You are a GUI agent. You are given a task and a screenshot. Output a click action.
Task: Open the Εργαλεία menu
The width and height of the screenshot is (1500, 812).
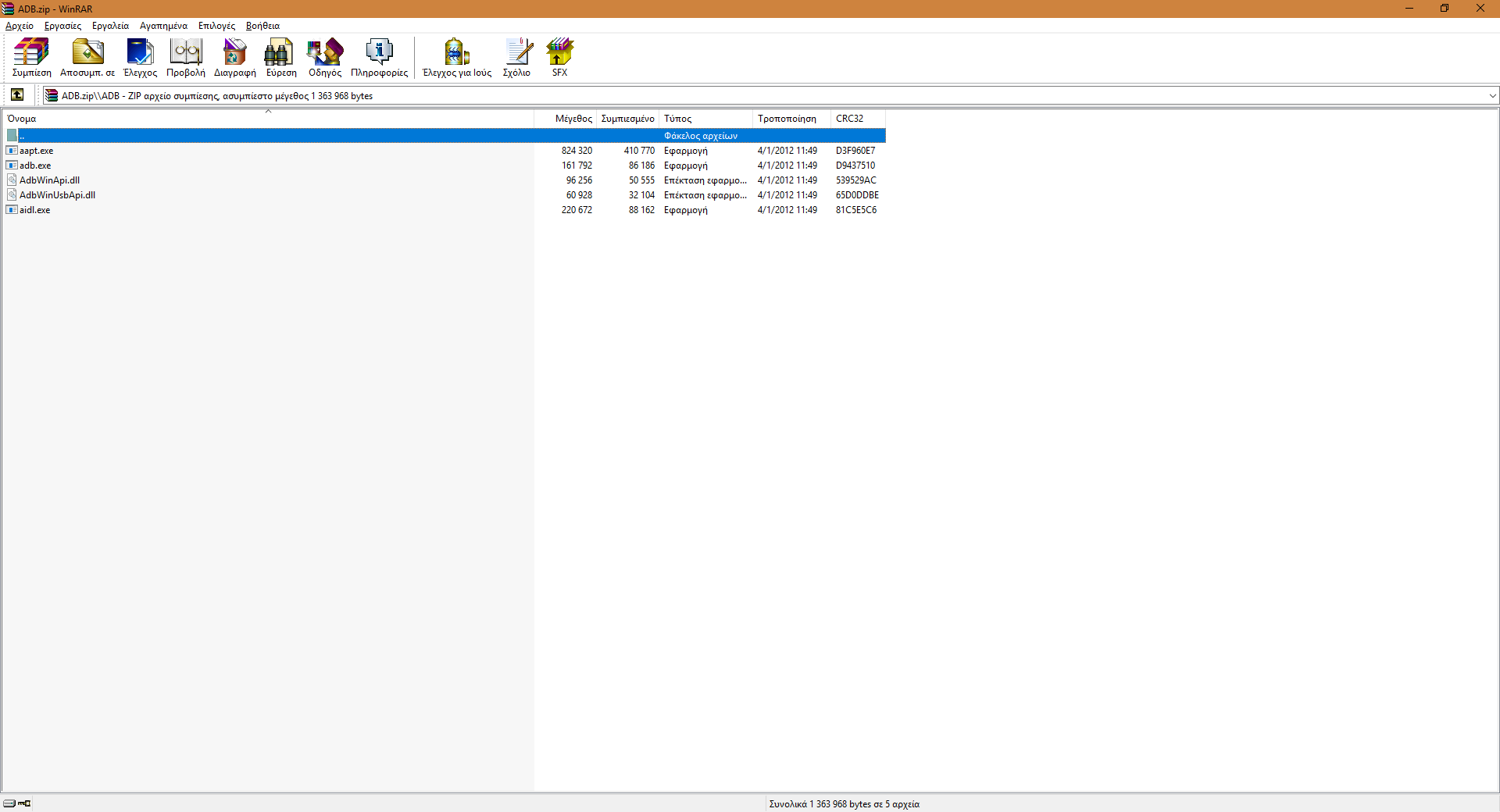click(x=110, y=26)
